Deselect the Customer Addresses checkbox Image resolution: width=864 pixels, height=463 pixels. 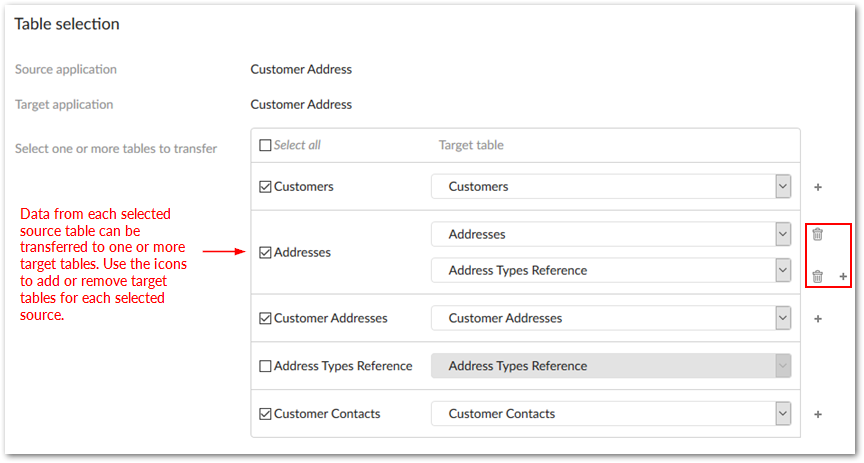[x=265, y=319]
